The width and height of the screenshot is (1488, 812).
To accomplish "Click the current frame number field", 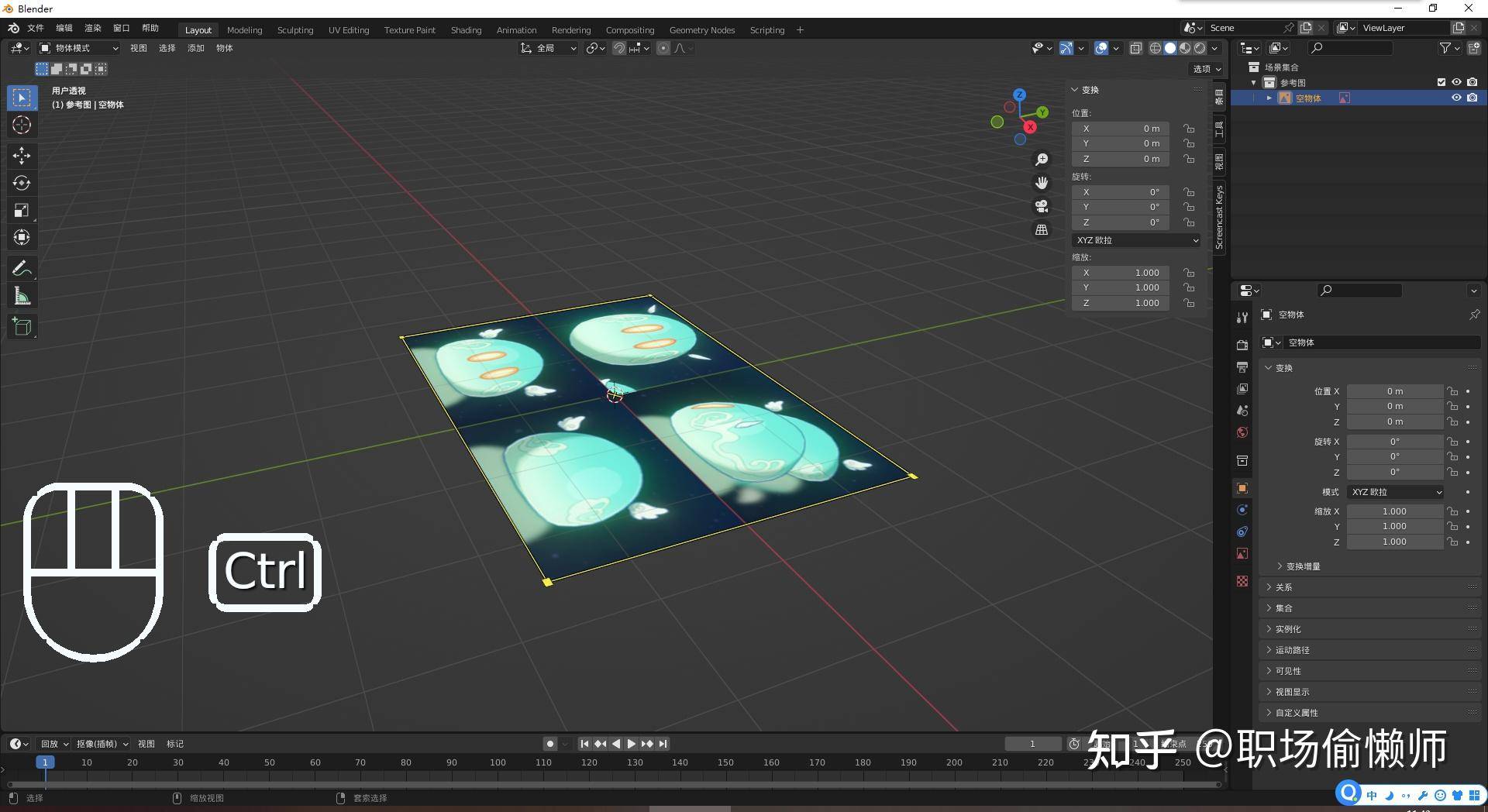I will tap(1032, 744).
